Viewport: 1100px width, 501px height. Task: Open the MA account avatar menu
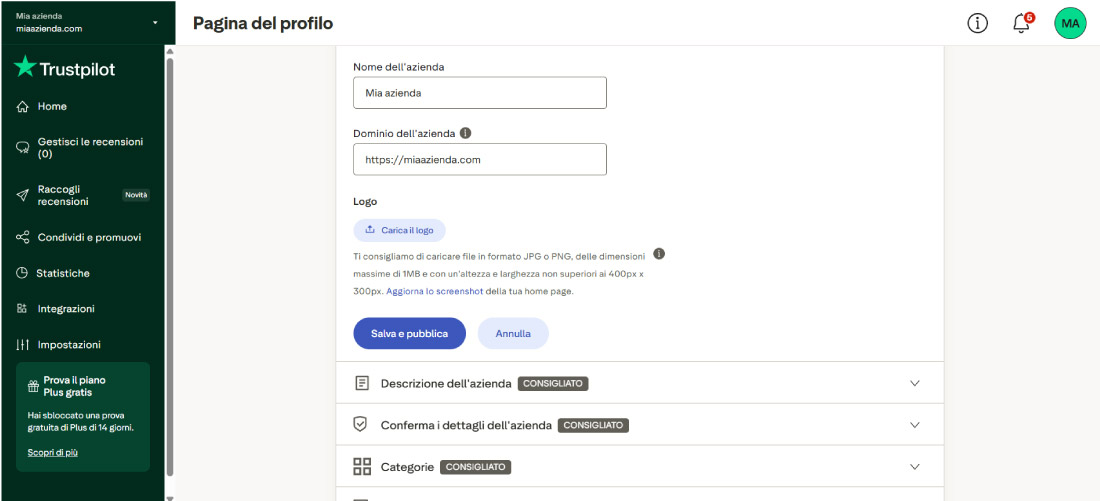[x=1070, y=23]
